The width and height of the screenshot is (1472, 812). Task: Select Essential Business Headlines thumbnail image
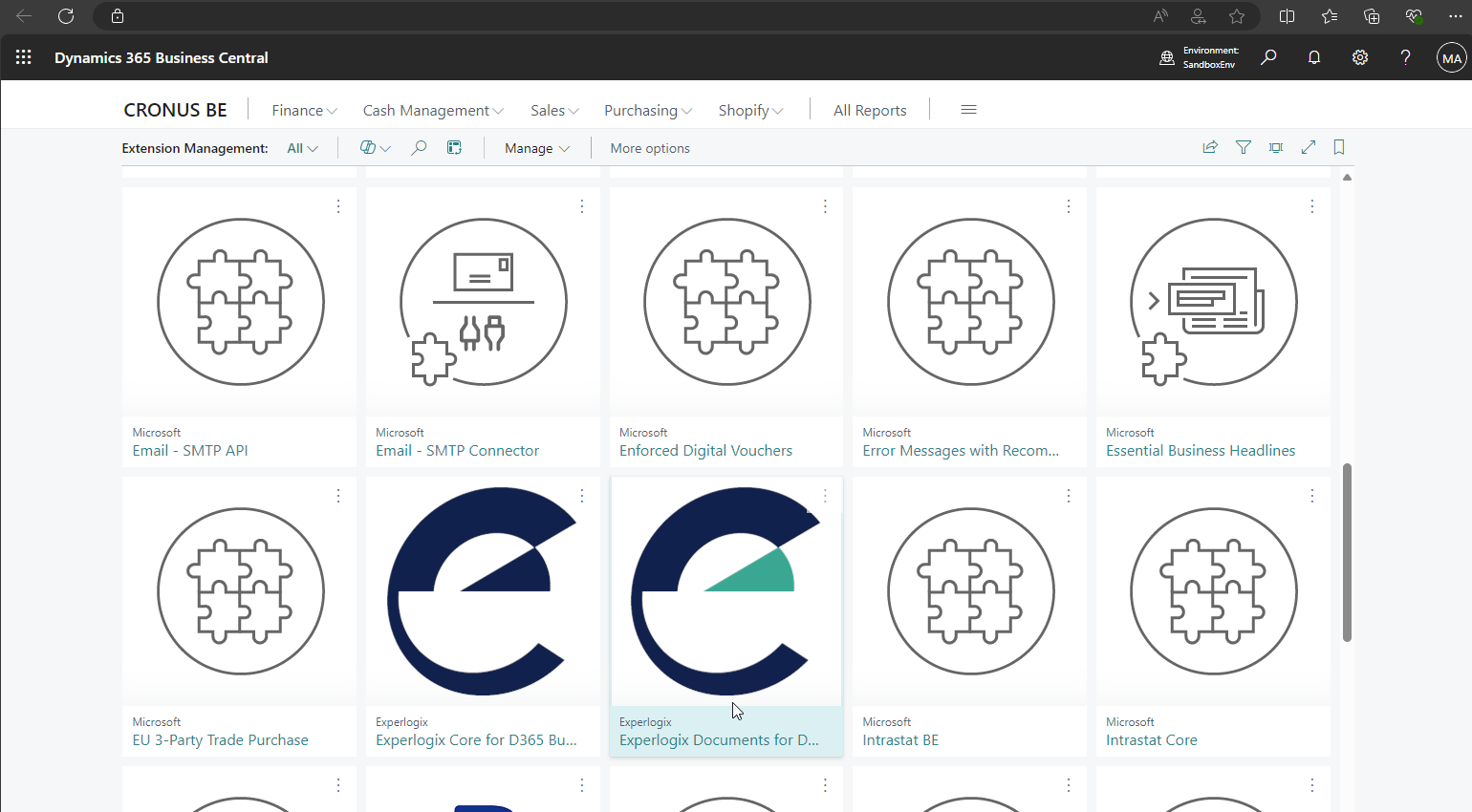click(x=1213, y=302)
